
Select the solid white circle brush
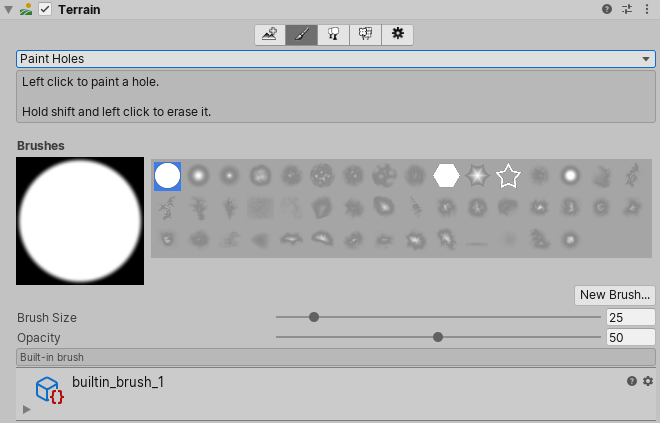pyautogui.click(x=167, y=176)
